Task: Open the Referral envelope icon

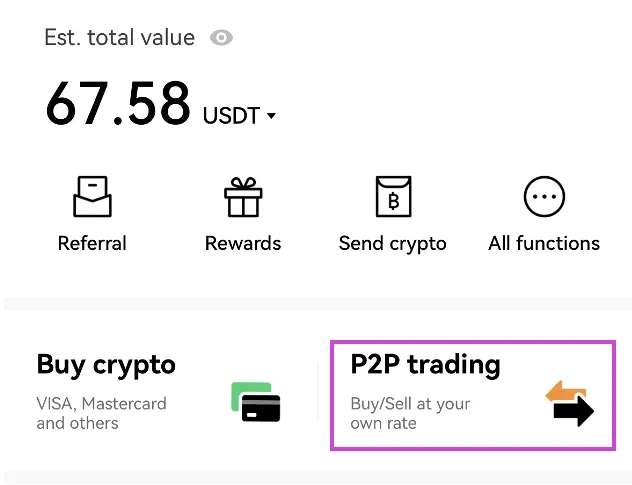Action: [92, 198]
